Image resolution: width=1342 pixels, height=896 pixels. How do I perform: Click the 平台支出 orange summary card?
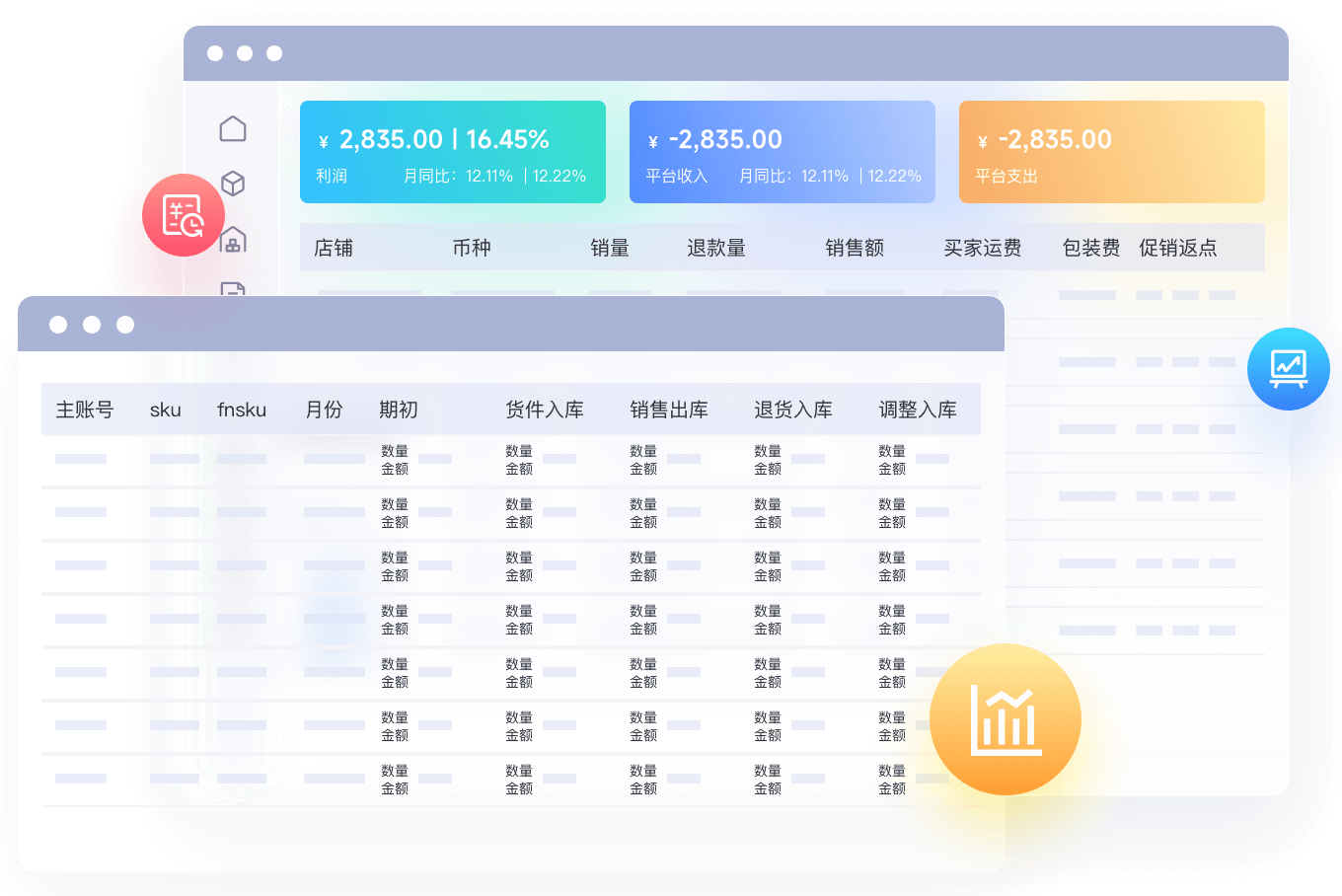pos(1111,152)
